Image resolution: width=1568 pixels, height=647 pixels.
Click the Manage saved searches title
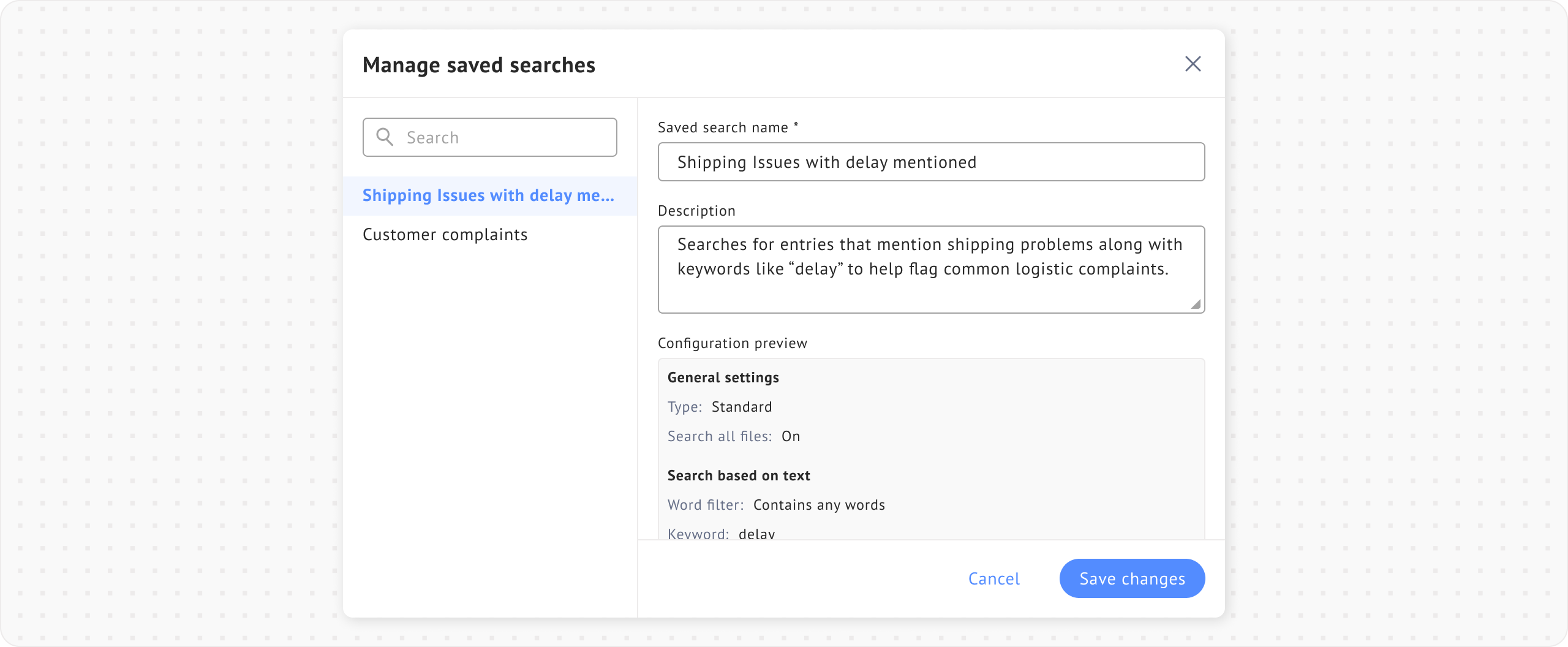point(479,65)
